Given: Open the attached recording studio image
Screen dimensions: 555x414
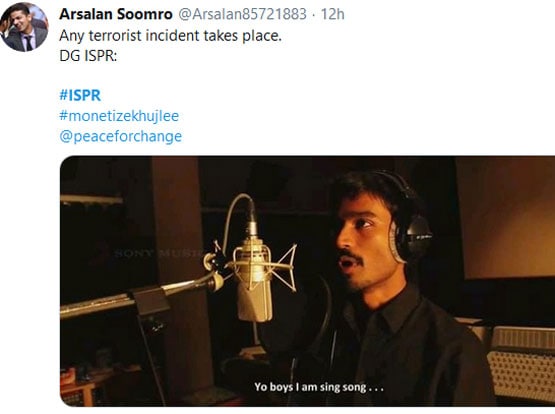Looking at the screenshot, I should coord(307,281).
